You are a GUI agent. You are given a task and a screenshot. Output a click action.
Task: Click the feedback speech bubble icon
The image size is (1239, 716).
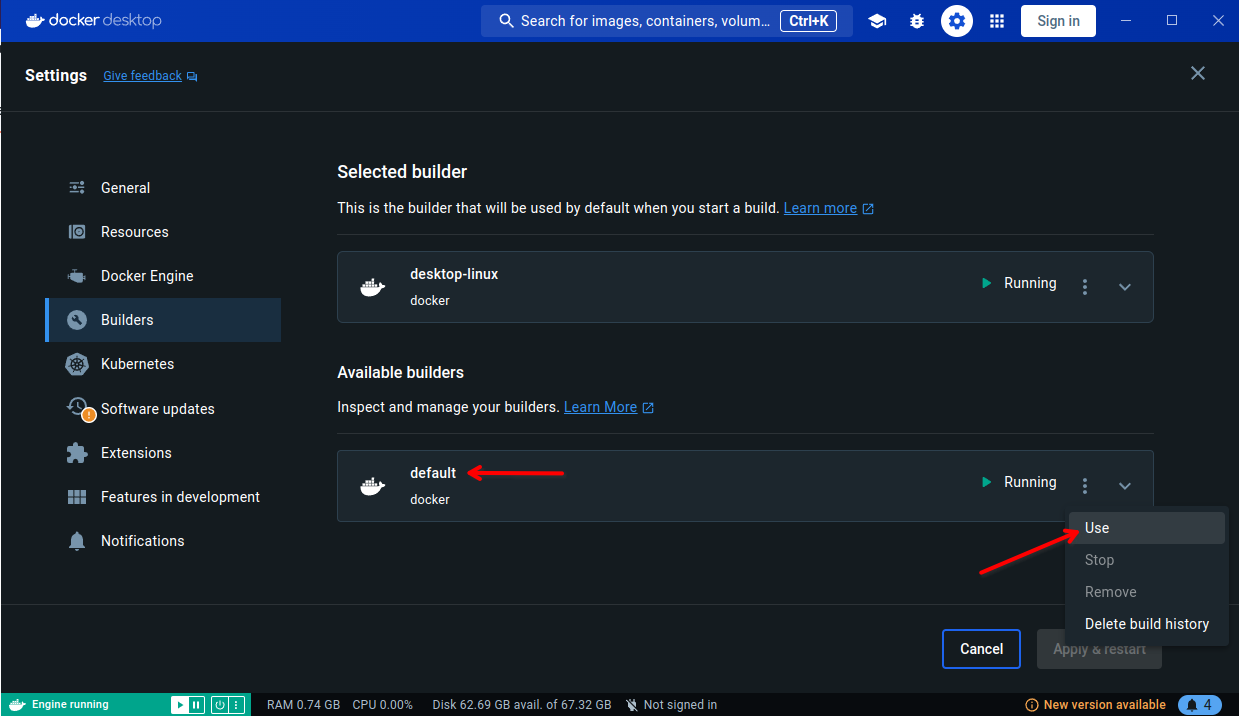192,76
